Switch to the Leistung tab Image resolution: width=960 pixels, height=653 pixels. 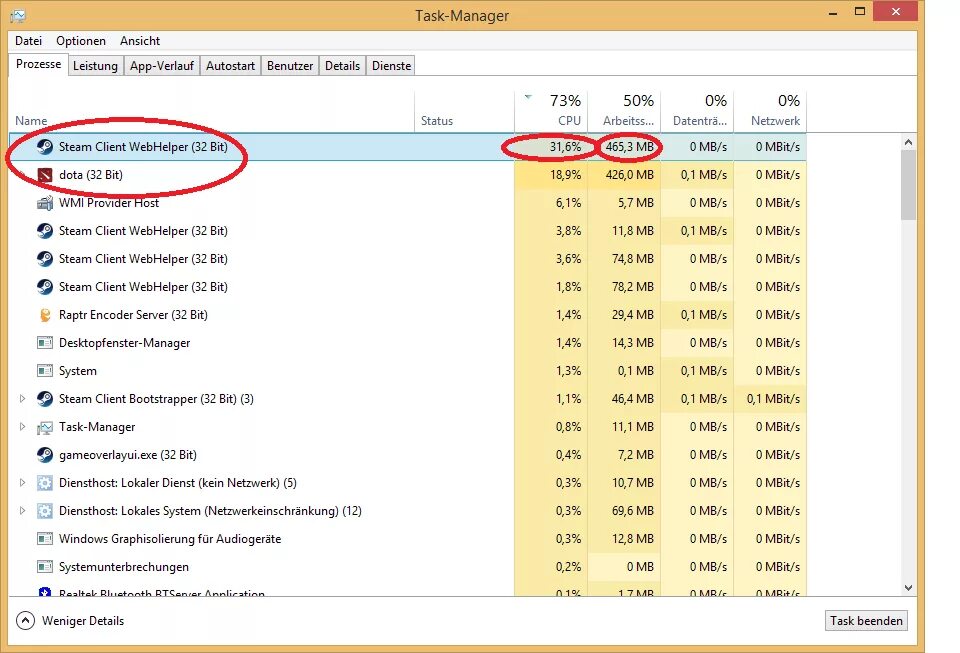pyautogui.click(x=95, y=65)
